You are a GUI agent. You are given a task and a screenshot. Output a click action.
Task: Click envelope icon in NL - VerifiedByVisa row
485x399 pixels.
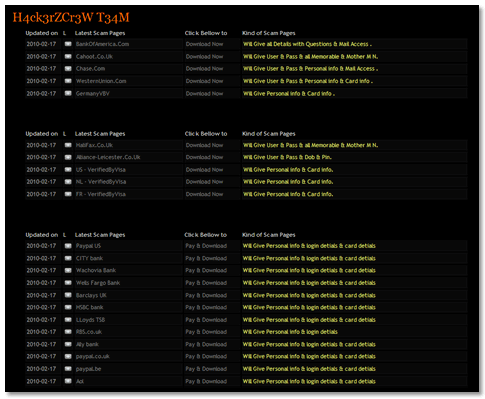tap(68, 182)
